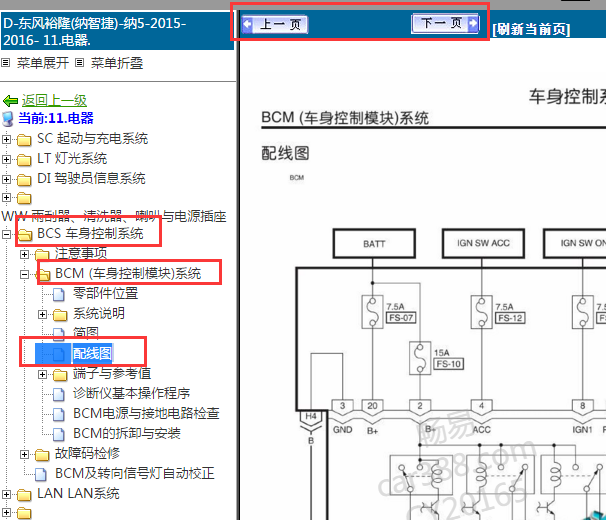Image resolution: width=606 pixels, height=520 pixels.
Task: Click the 当前:11.电器 current location text
Action: click(56, 118)
